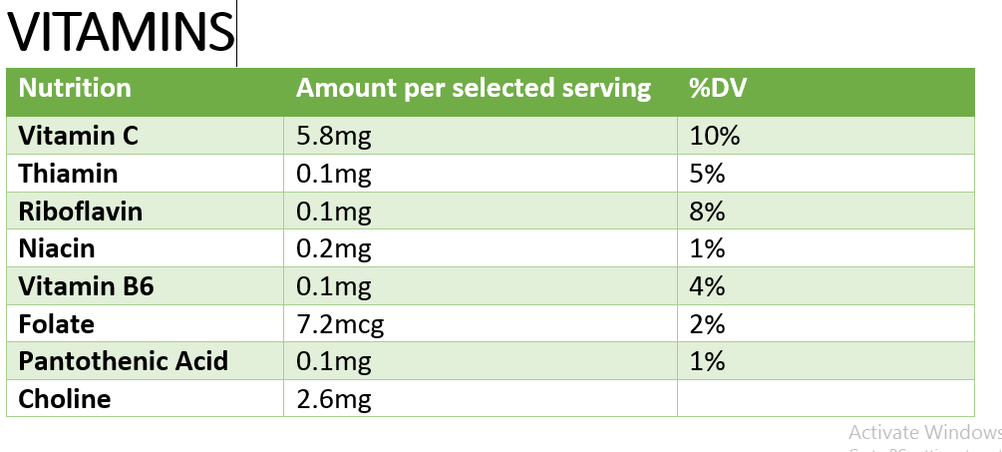The height and width of the screenshot is (452, 1002).
Task: Select the Vitamin C row label
Action: (78, 136)
